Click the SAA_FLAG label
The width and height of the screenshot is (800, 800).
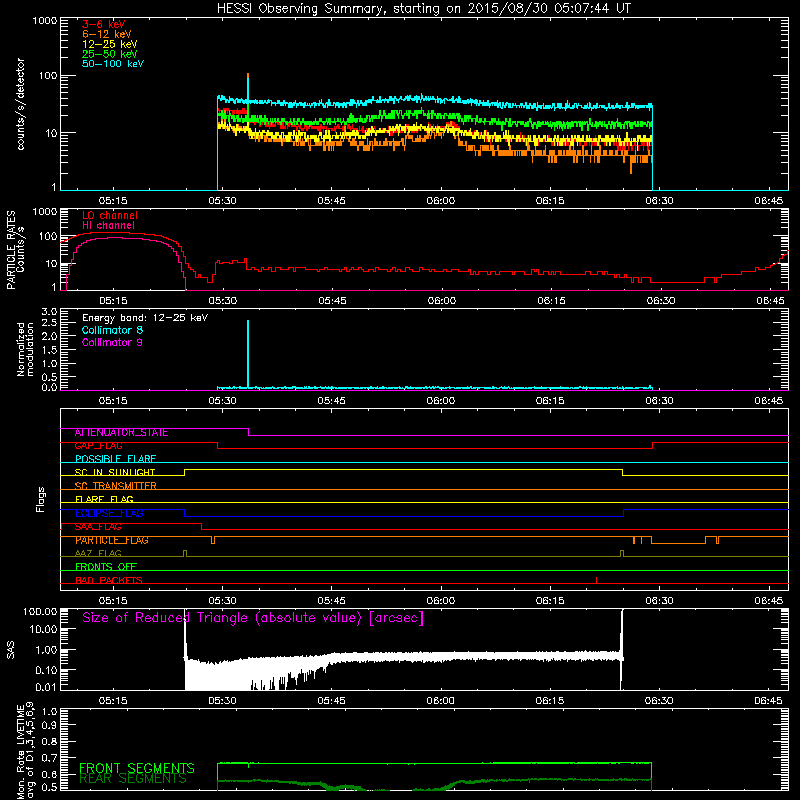pos(98,527)
